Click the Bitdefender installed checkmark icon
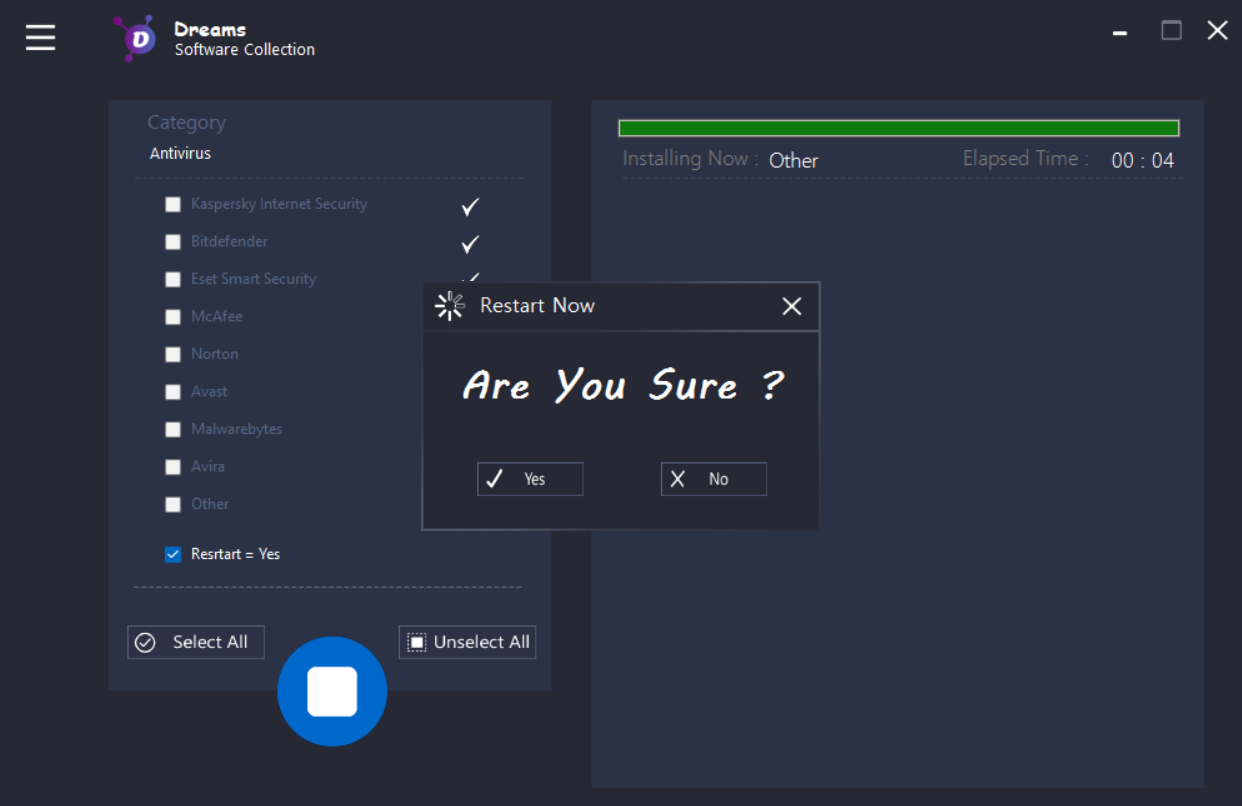The image size is (1242, 806). tap(470, 244)
